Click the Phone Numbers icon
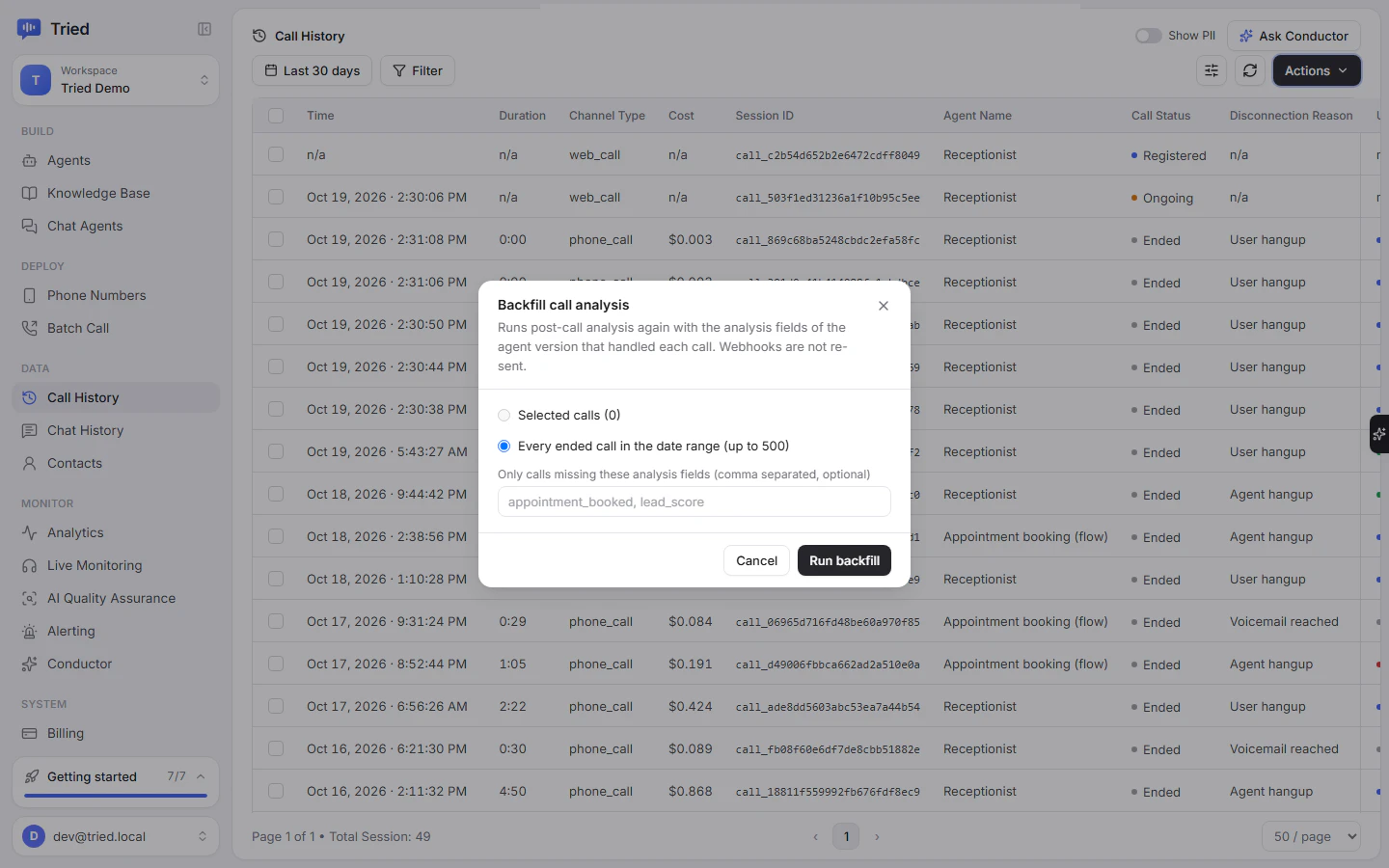 point(30,295)
